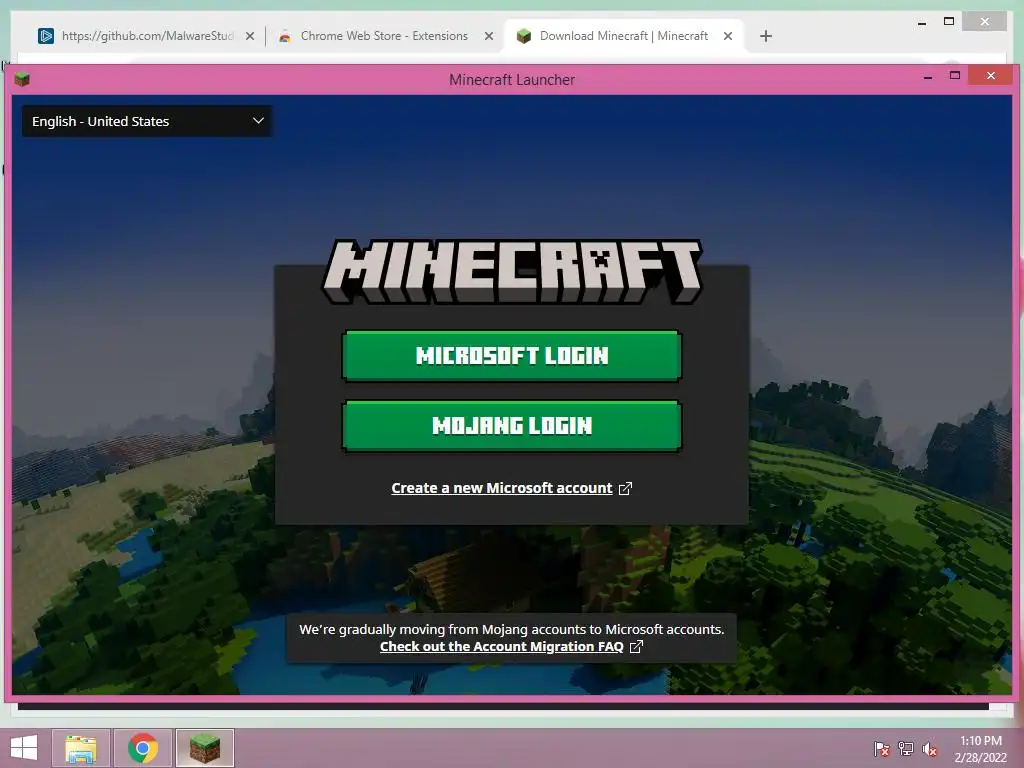The image size is (1024, 768).
Task: Open the Windows Start menu
Action: (x=24, y=748)
